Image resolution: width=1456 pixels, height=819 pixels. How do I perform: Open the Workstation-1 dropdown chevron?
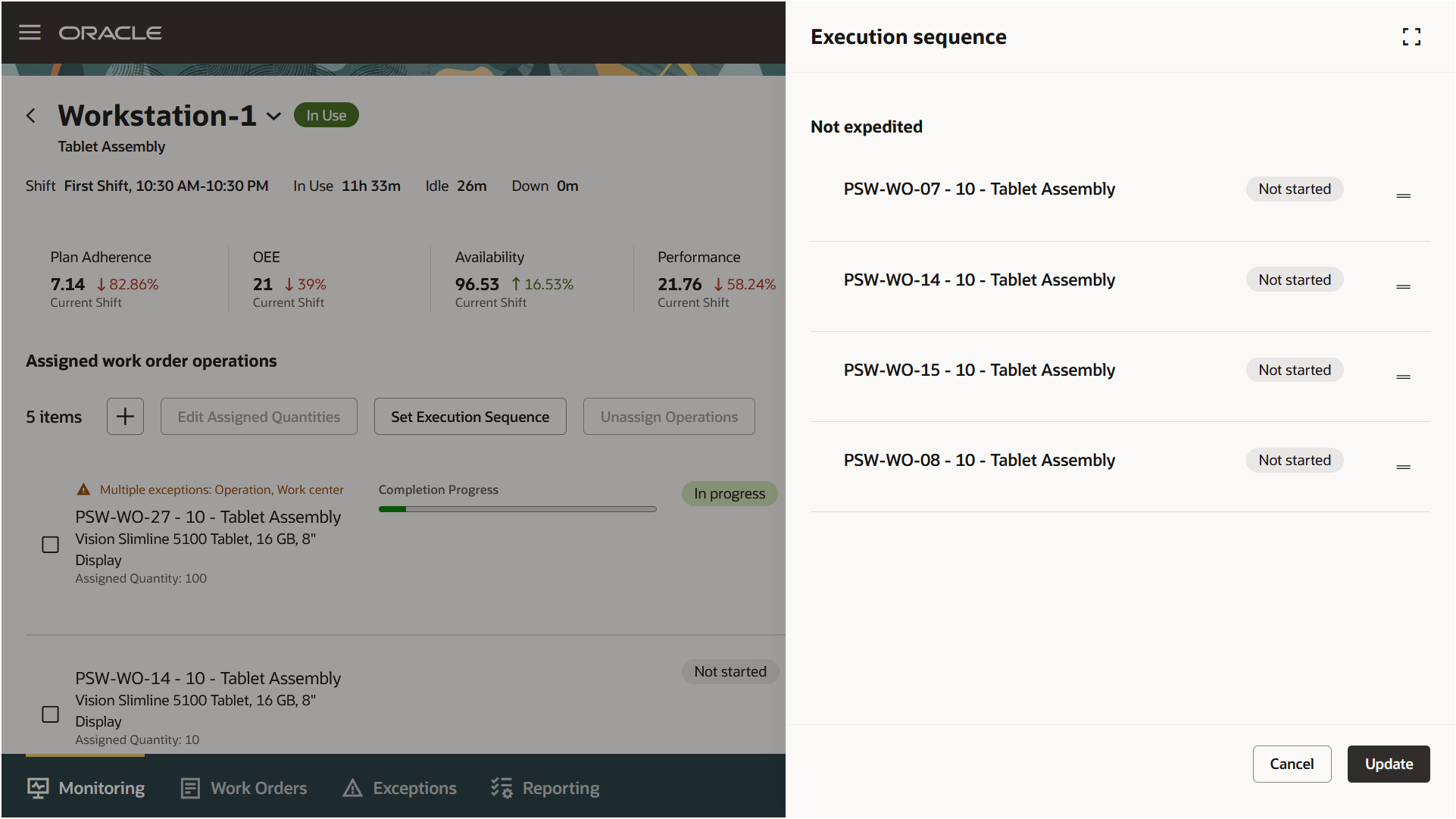(x=274, y=117)
